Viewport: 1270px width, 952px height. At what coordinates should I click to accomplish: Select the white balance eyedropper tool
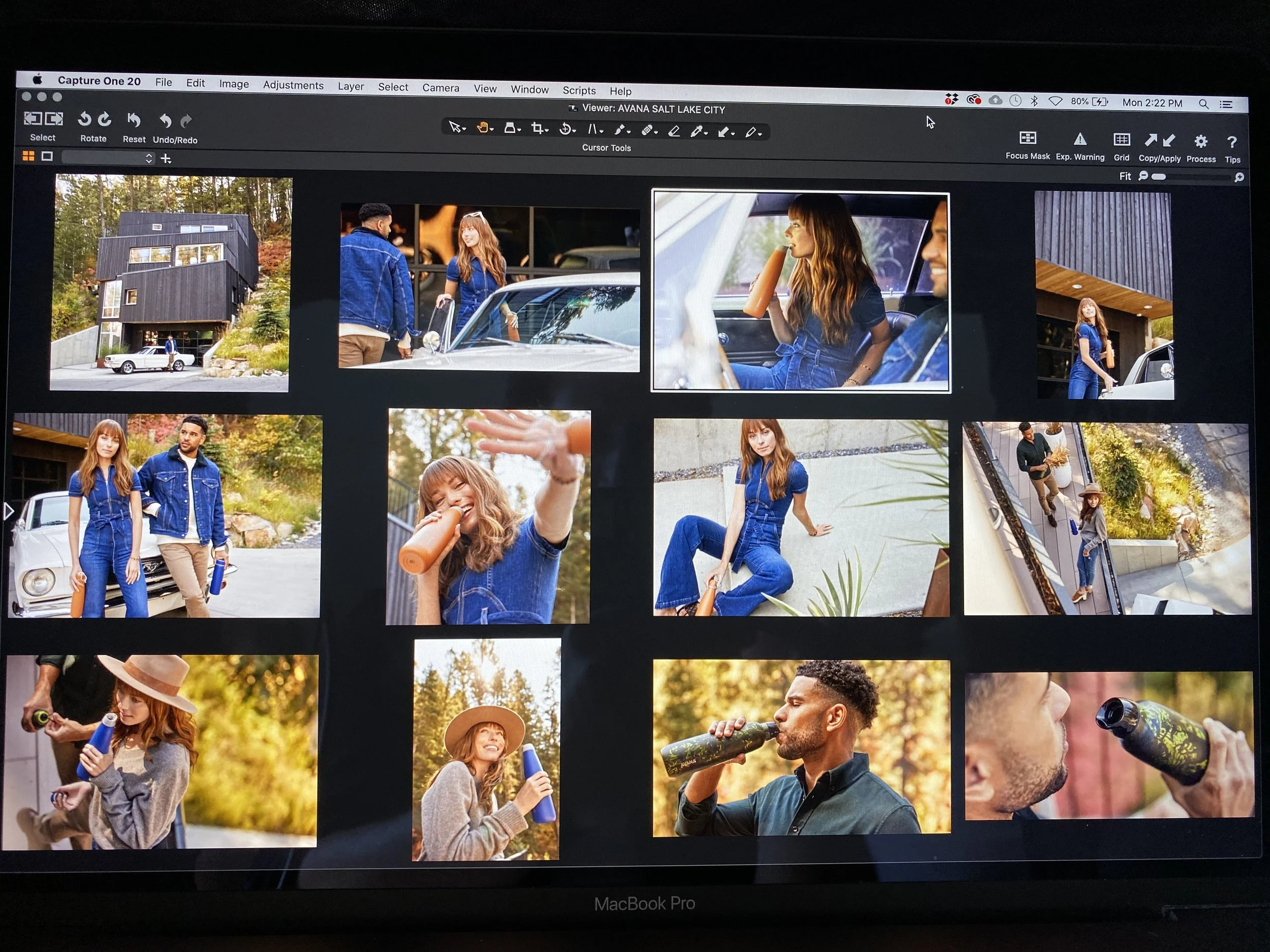coord(696,132)
